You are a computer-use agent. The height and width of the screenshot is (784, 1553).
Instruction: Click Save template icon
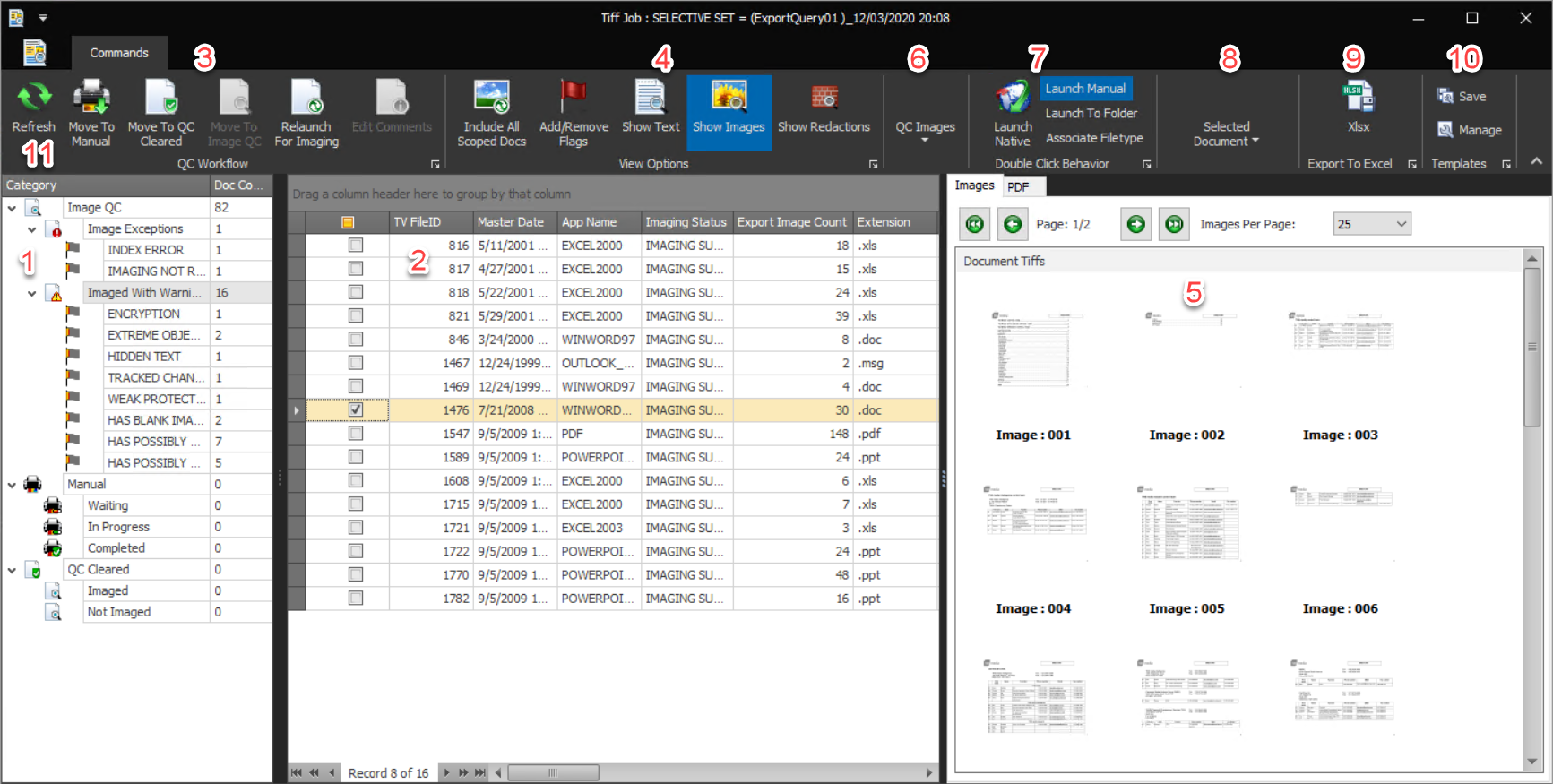(x=1445, y=96)
